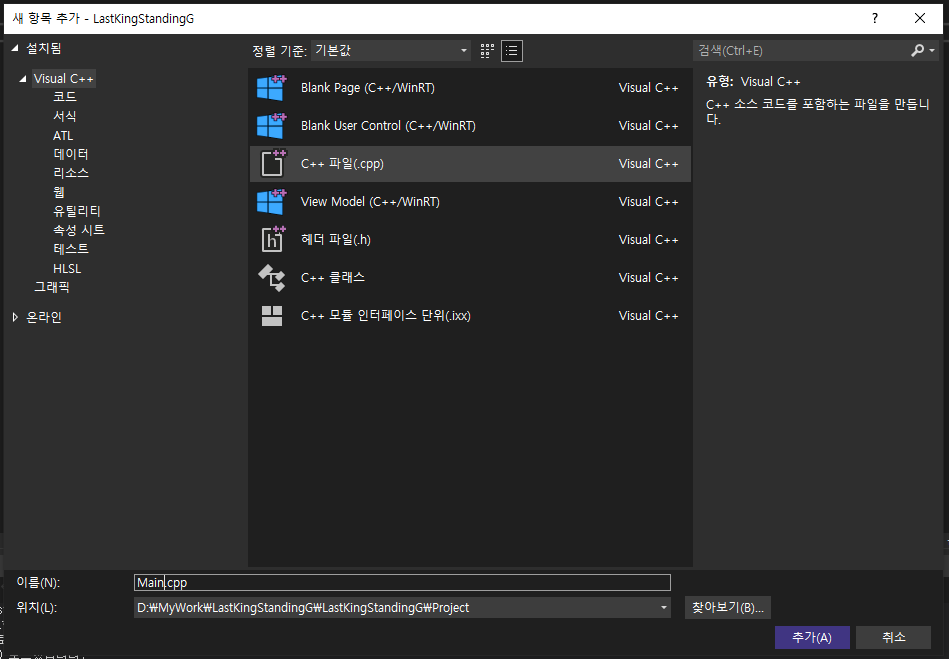Switch to the grid tile view
Viewport: 949px width, 659px height.
(487, 51)
